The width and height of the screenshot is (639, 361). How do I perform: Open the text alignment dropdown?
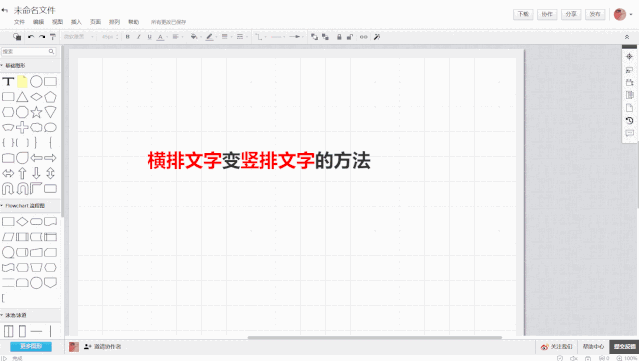[x=177, y=37]
